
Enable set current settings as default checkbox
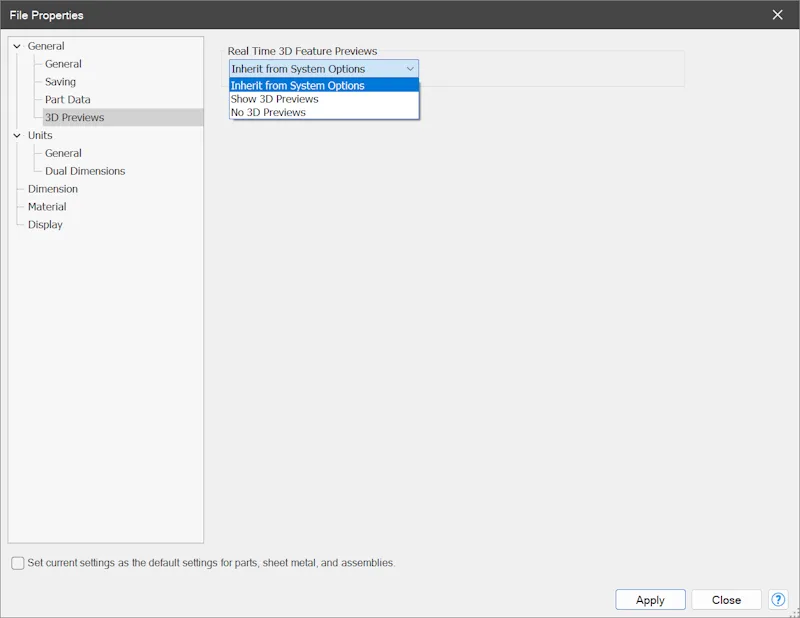pos(18,563)
